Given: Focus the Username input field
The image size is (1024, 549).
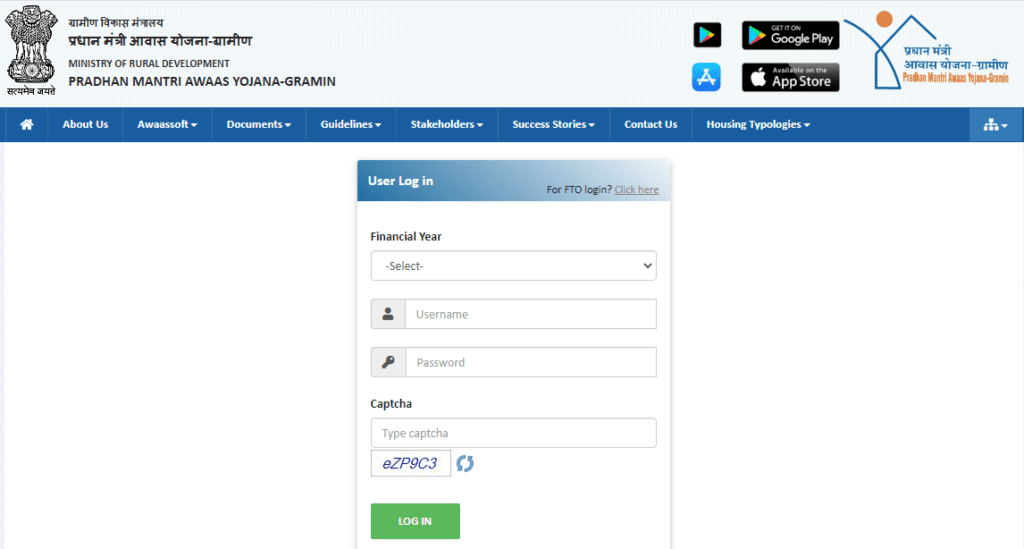Looking at the screenshot, I should pos(530,314).
